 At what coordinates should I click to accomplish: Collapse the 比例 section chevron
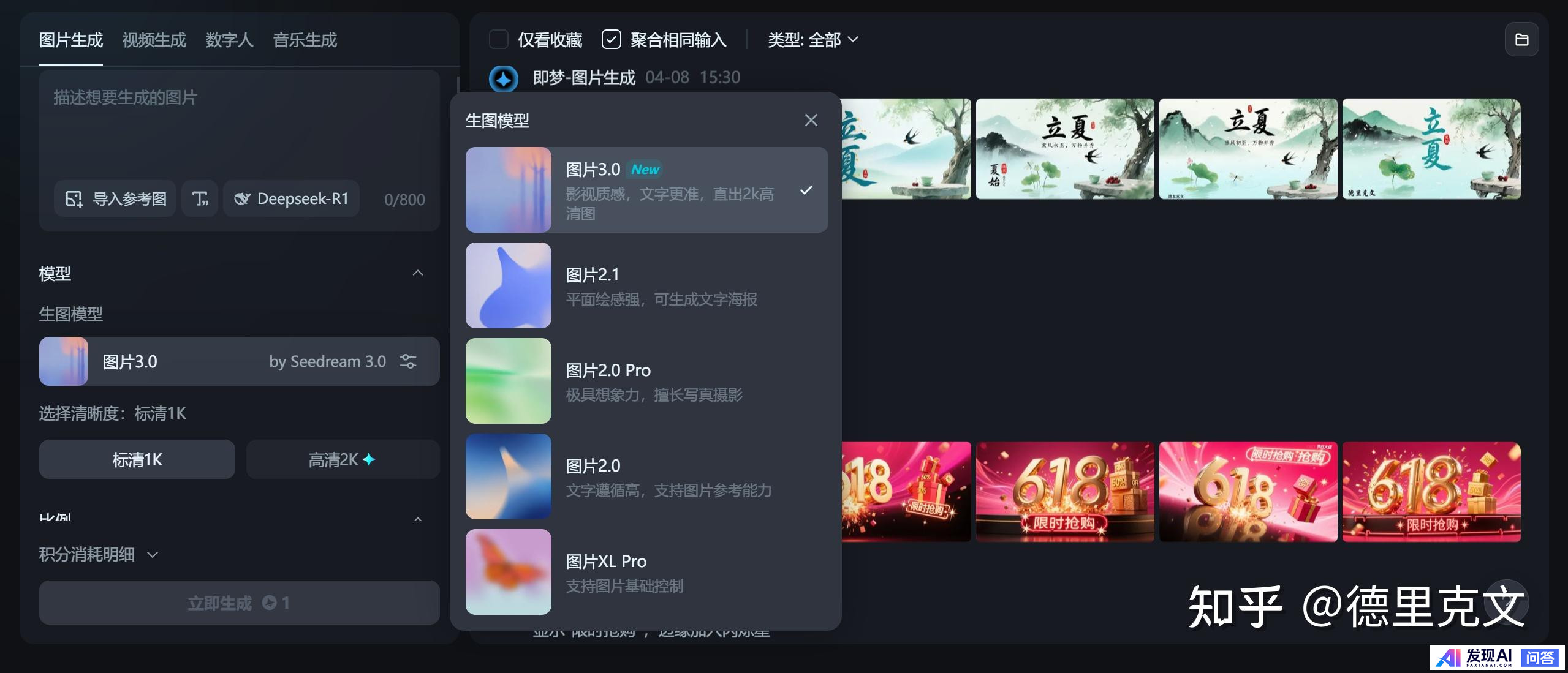click(x=418, y=519)
